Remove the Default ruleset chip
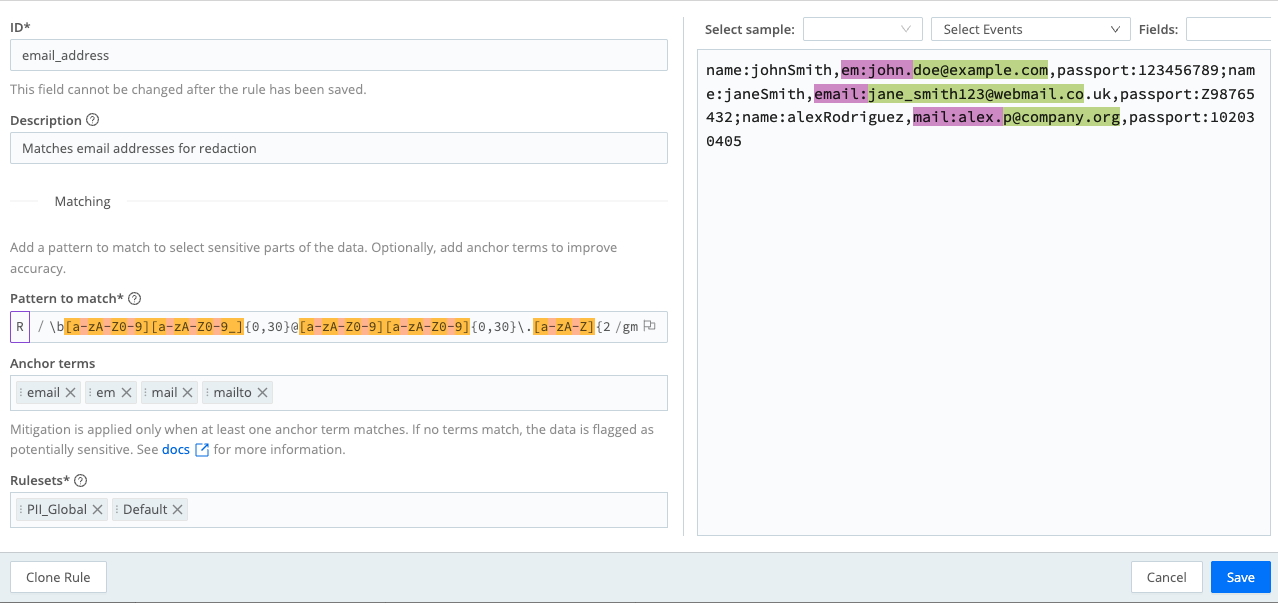The width and height of the screenshot is (1278, 603). [x=178, y=509]
